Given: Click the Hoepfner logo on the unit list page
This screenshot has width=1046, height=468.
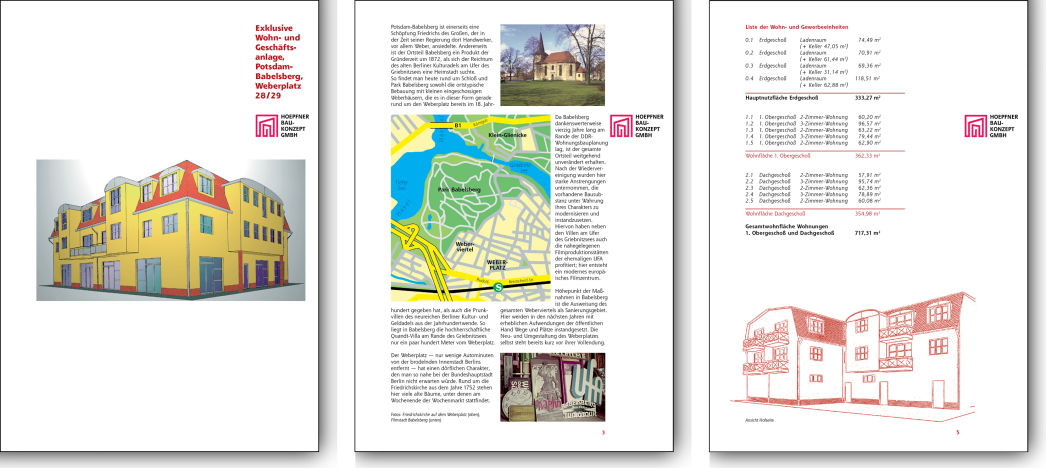Looking at the screenshot, I should click(x=976, y=126).
